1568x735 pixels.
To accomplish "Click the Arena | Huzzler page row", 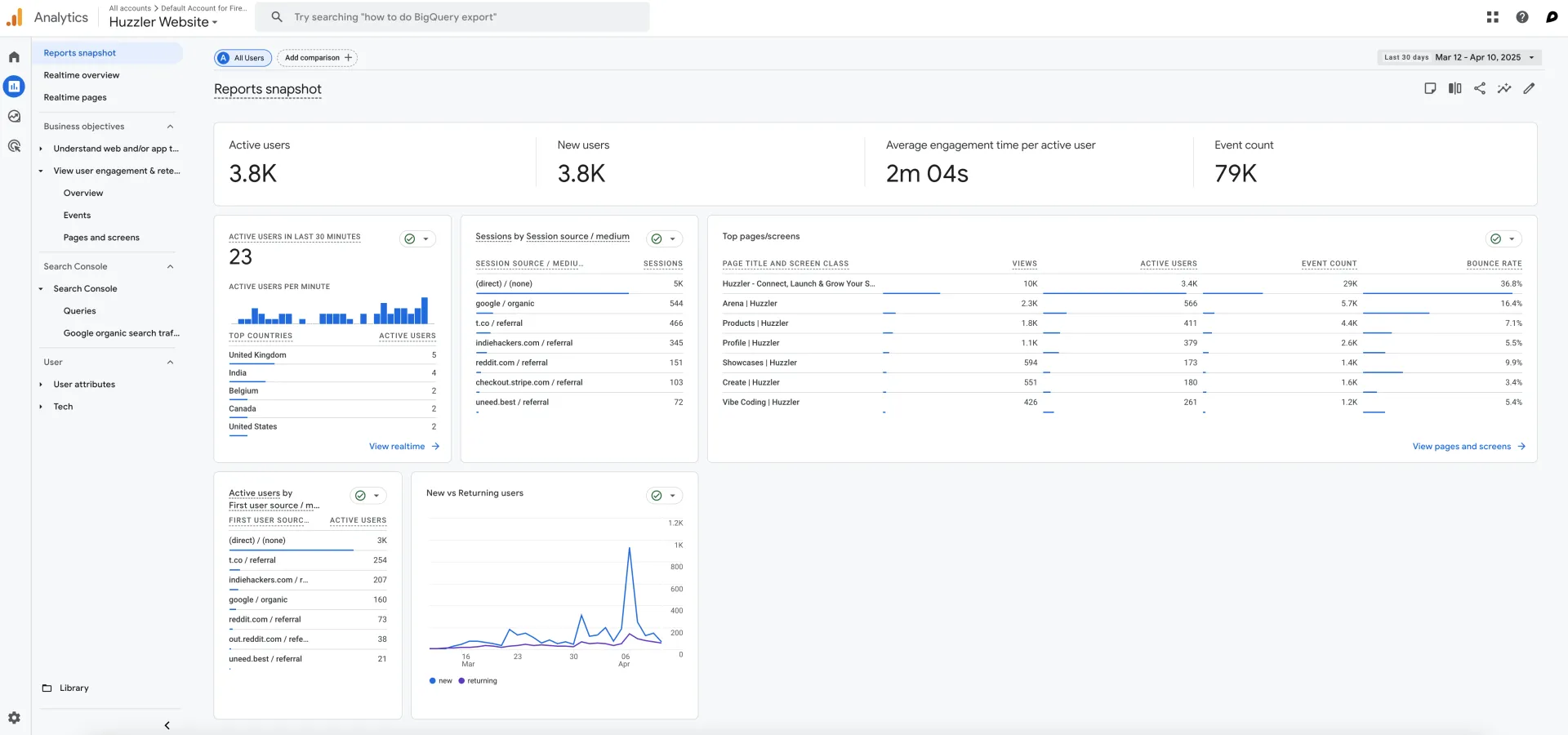I will point(1122,304).
